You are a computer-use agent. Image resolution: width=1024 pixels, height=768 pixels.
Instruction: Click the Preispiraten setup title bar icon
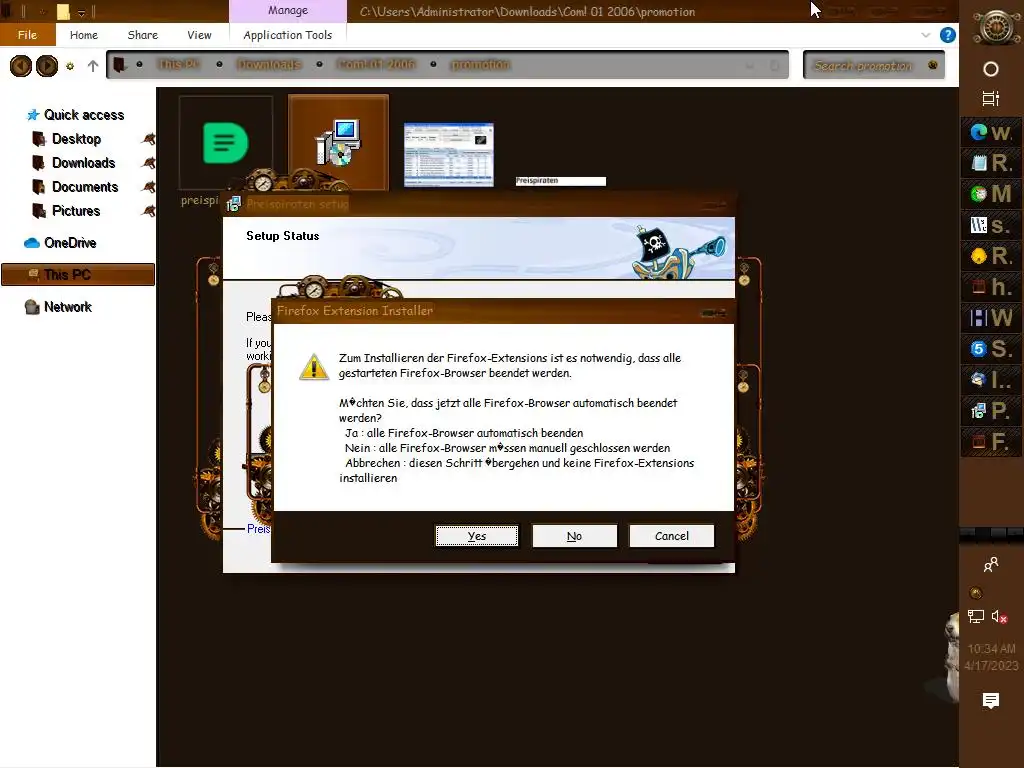(233, 204)
